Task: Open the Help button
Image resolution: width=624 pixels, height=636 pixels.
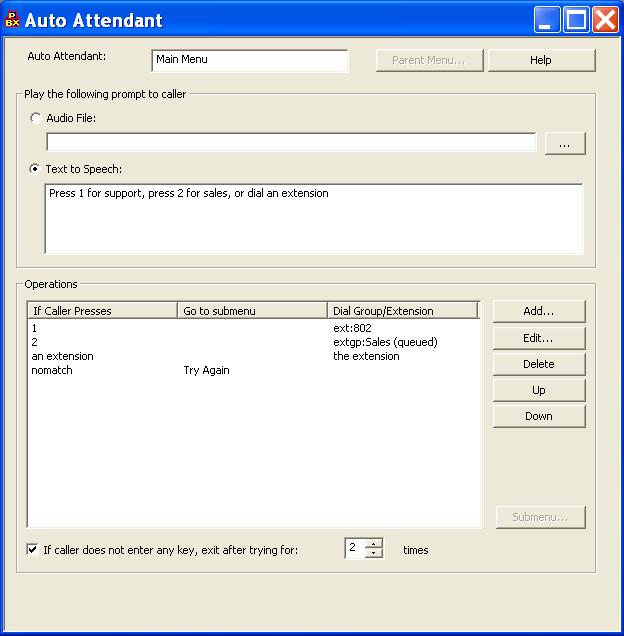Action: tap(541, 60)
